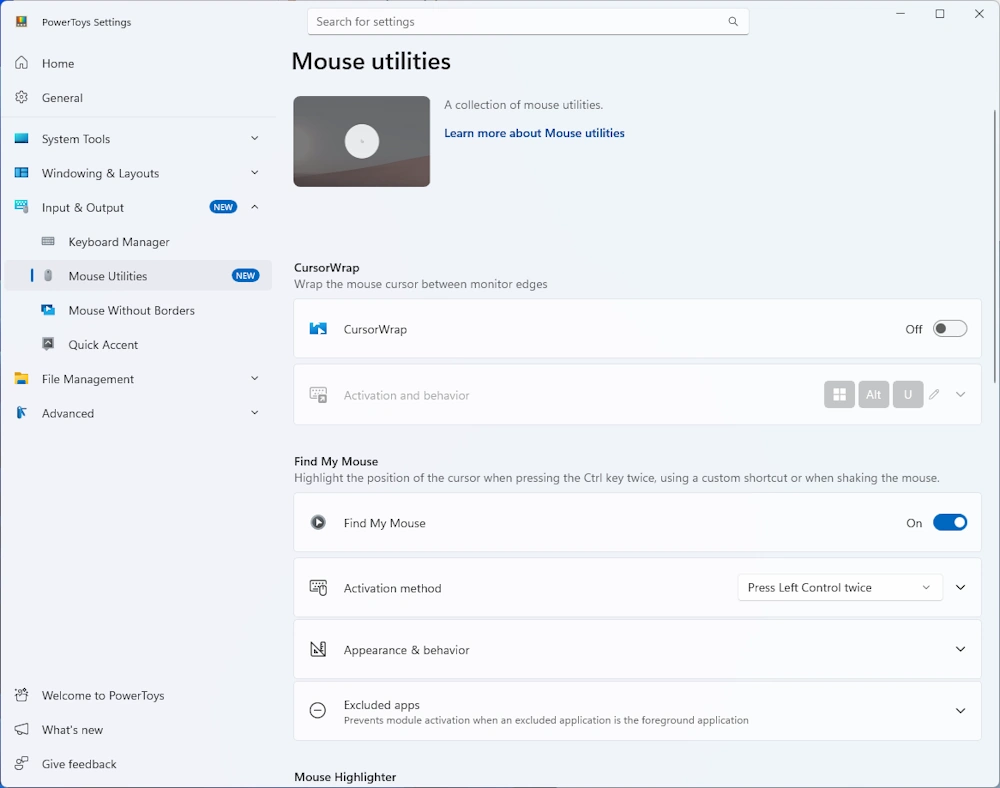Select What's new in the sidebar
Viewport: 1000px width, 788px height.
(x=72, y=730)
